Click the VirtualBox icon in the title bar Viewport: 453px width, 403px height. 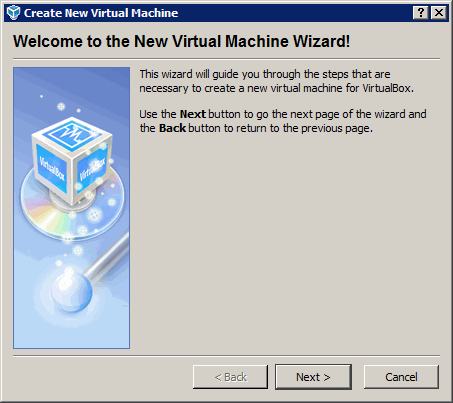[14, 13]
